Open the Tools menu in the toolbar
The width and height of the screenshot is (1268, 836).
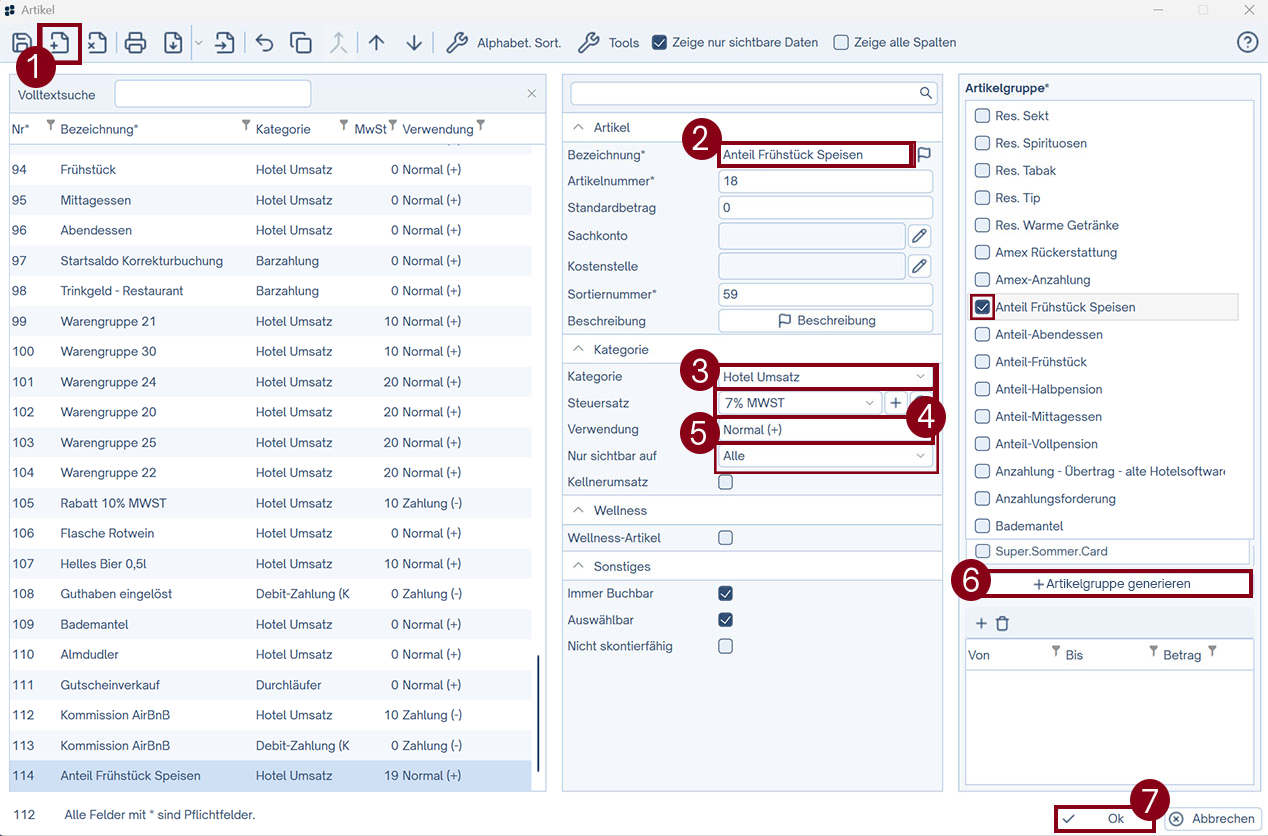609,43
